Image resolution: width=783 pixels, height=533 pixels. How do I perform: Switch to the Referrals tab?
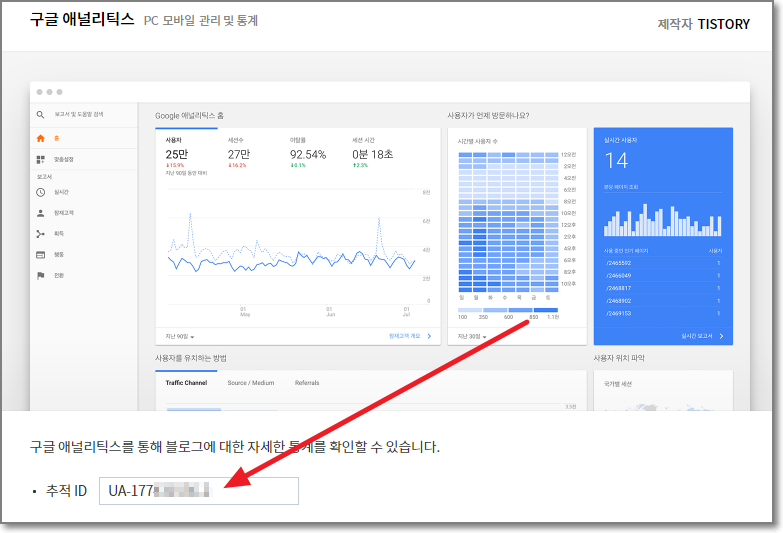pyautogui.click(x=307, y=383)
